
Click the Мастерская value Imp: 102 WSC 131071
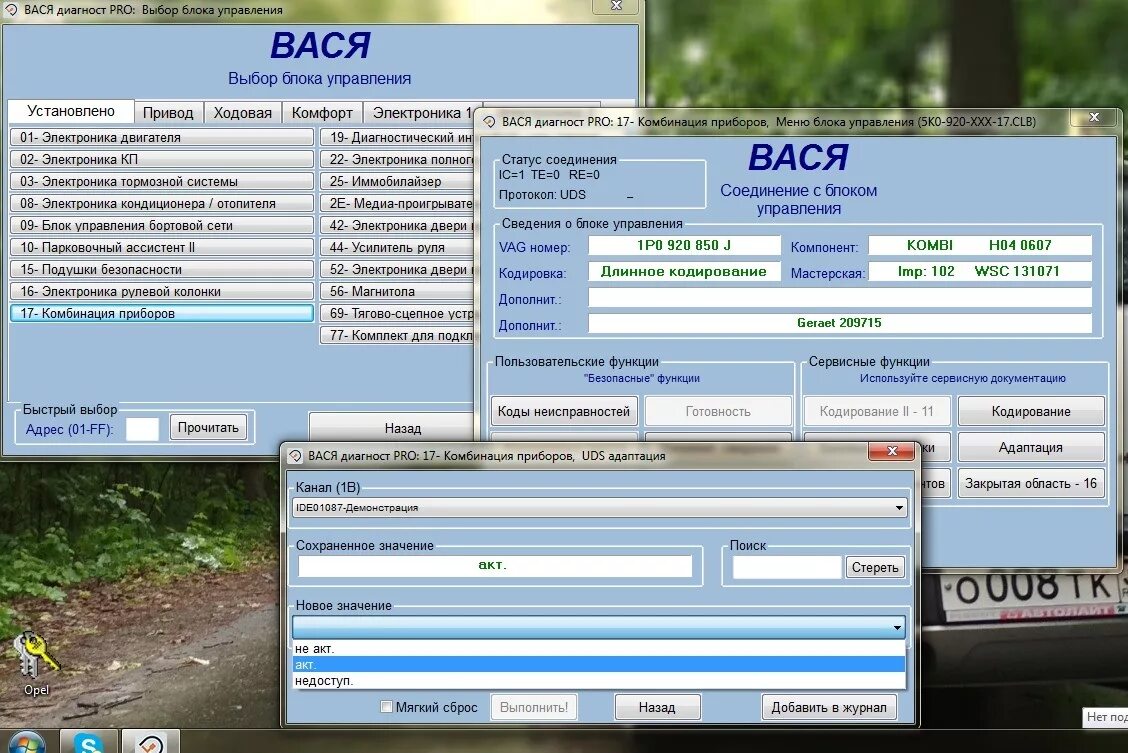980,271
